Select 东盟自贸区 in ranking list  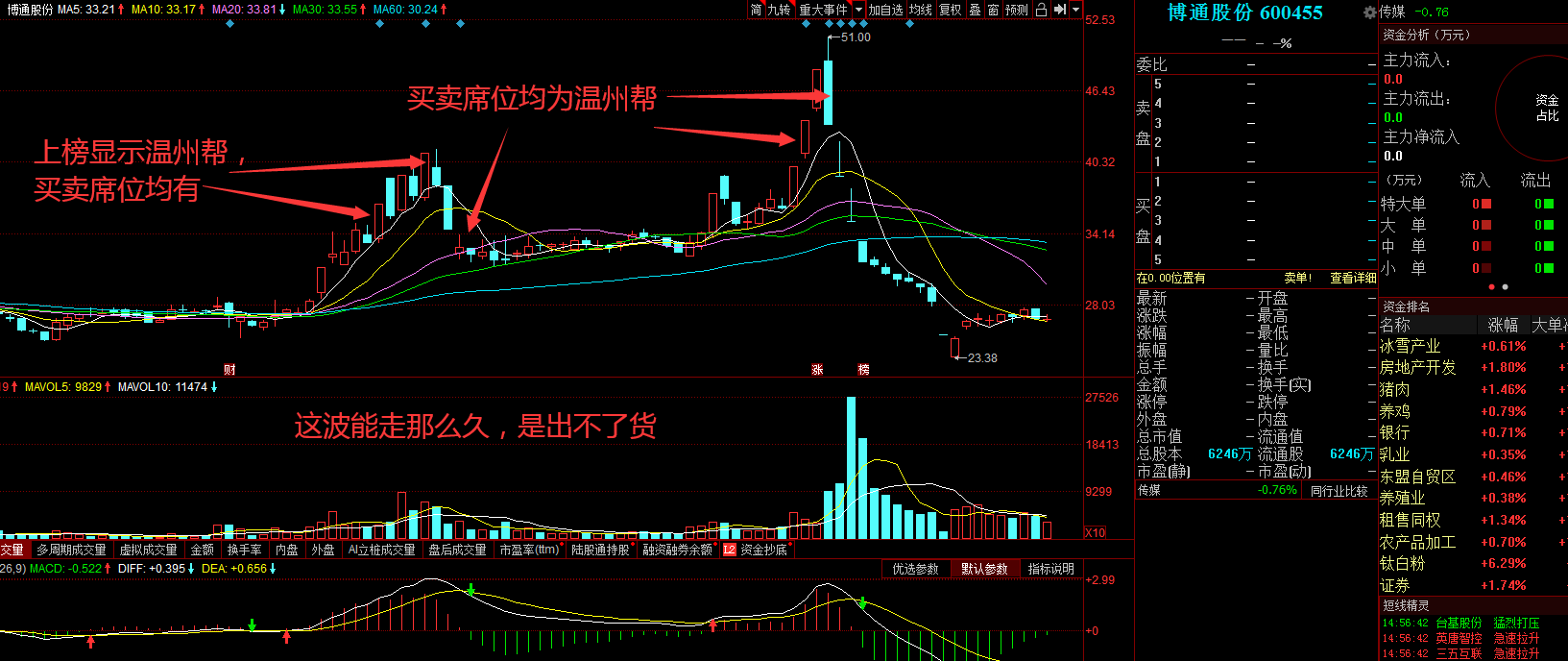(x=1417, y=477)
